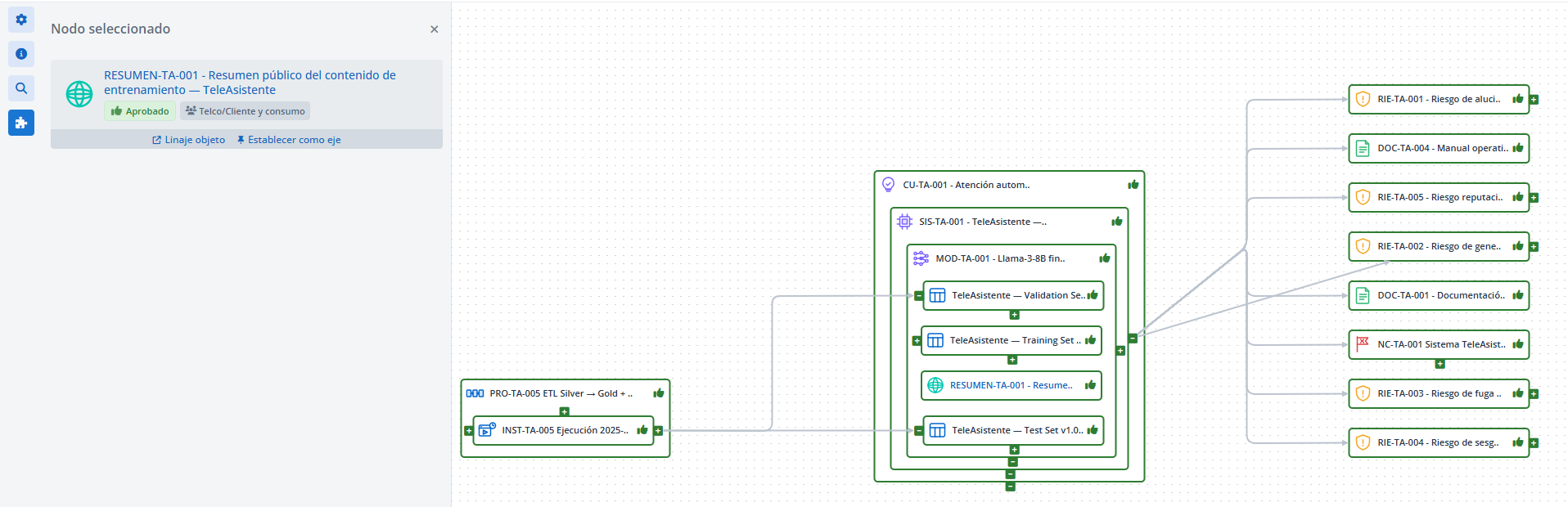Expand the RIE-TA-004 node plus
1568x507 pixels.
(1534, 443)
